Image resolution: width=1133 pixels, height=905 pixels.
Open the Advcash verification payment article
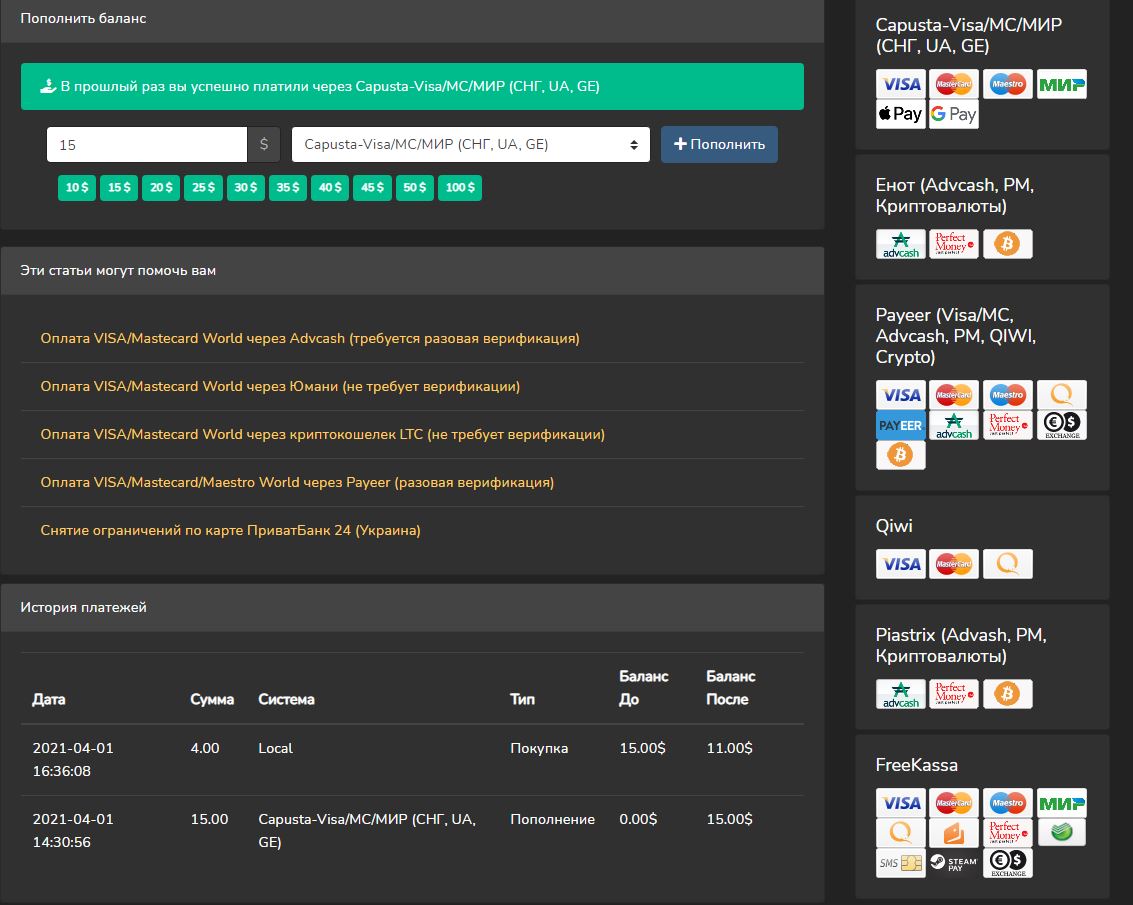(x=310, y=338)
